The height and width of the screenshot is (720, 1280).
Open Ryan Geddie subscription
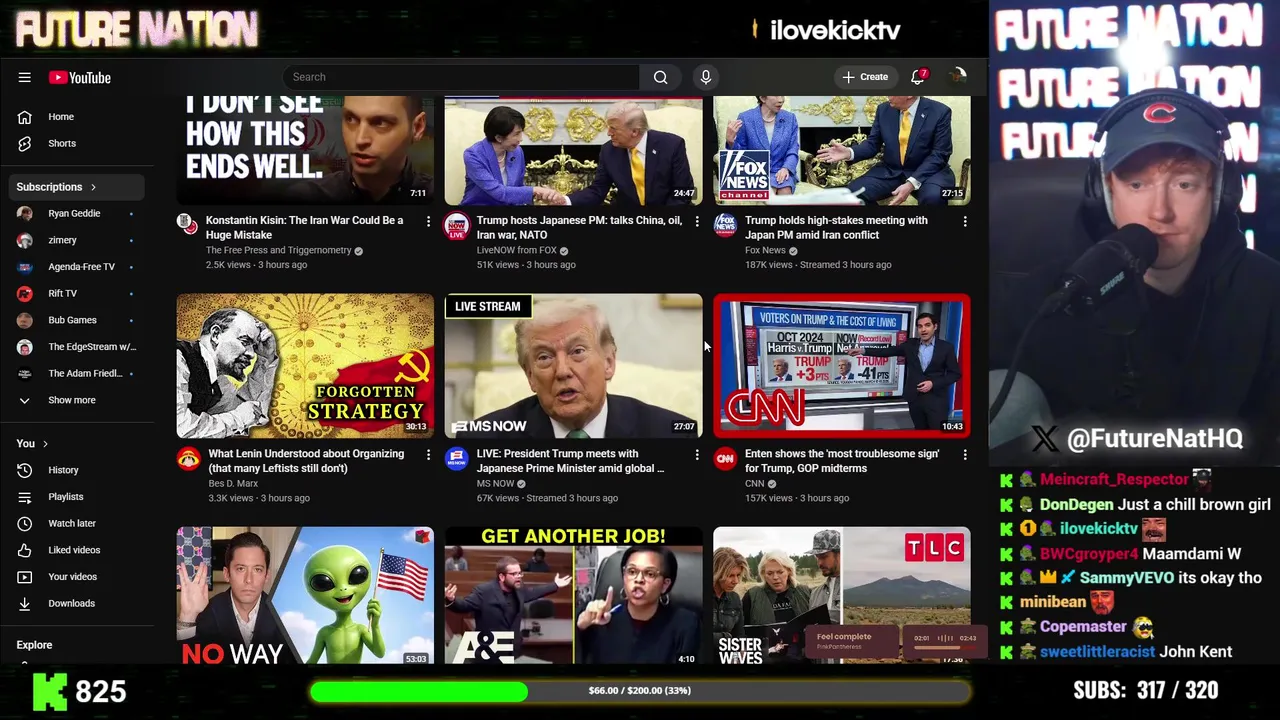pyautogui.click(x=76, y=213)
